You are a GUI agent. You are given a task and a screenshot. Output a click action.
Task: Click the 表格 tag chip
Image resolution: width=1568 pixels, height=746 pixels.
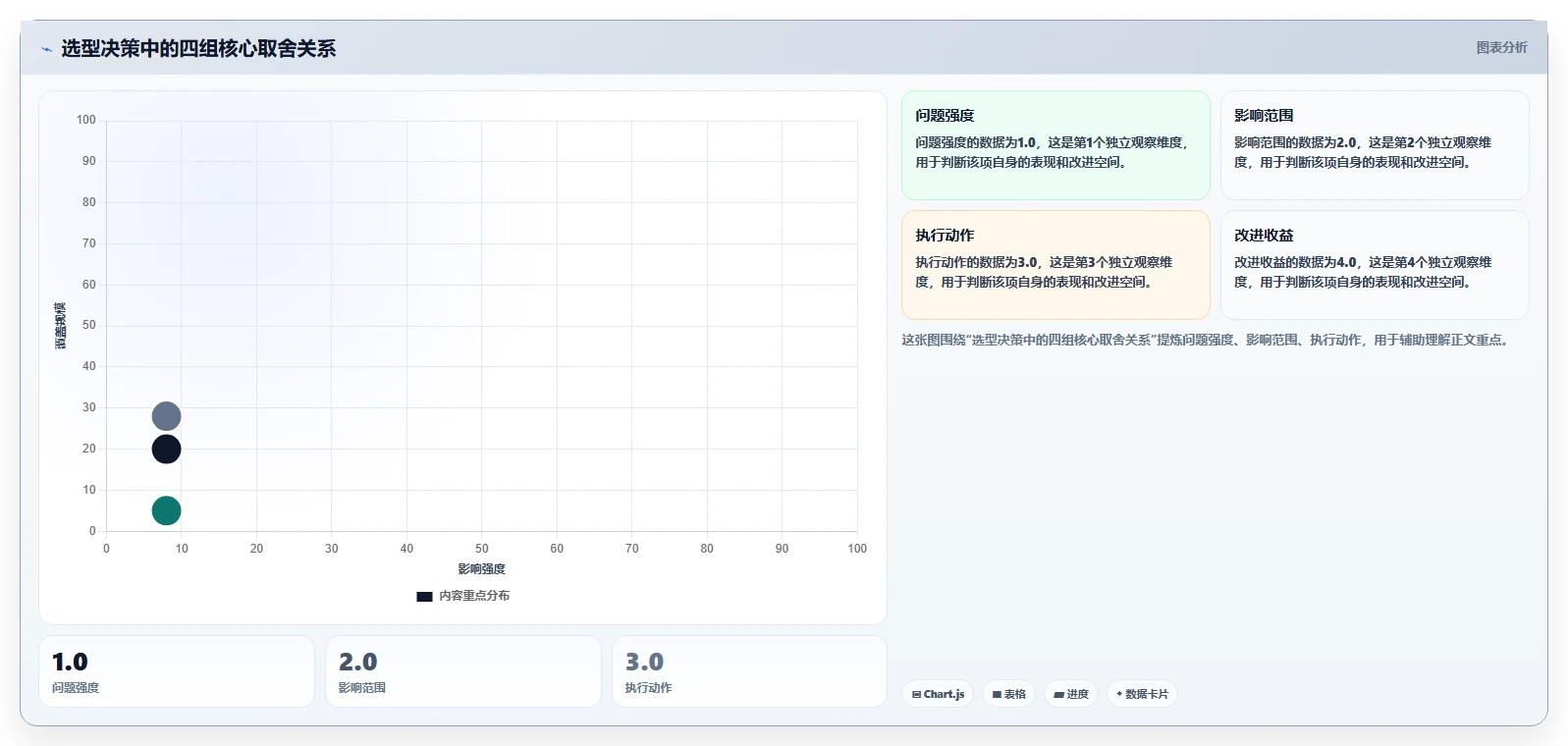point(1008,694)
